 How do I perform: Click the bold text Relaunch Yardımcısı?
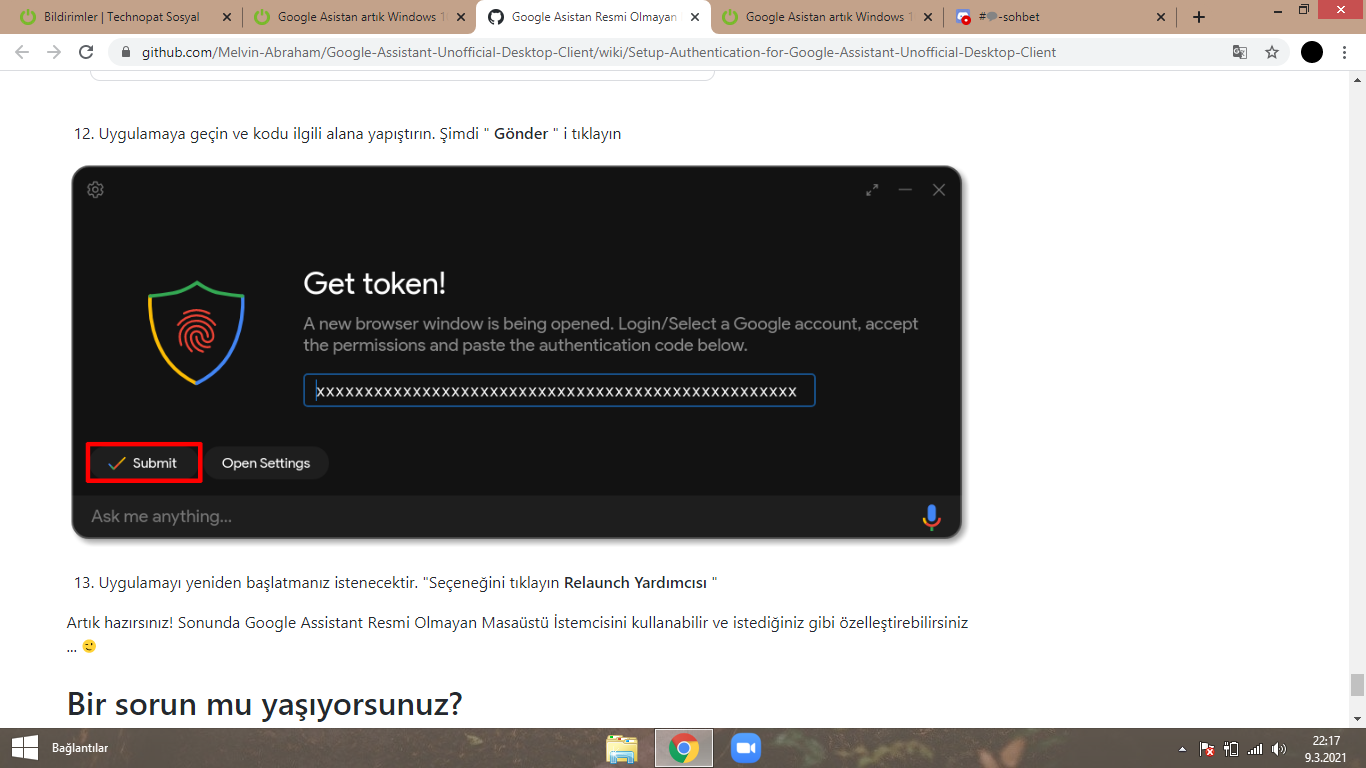click(635, 582)
